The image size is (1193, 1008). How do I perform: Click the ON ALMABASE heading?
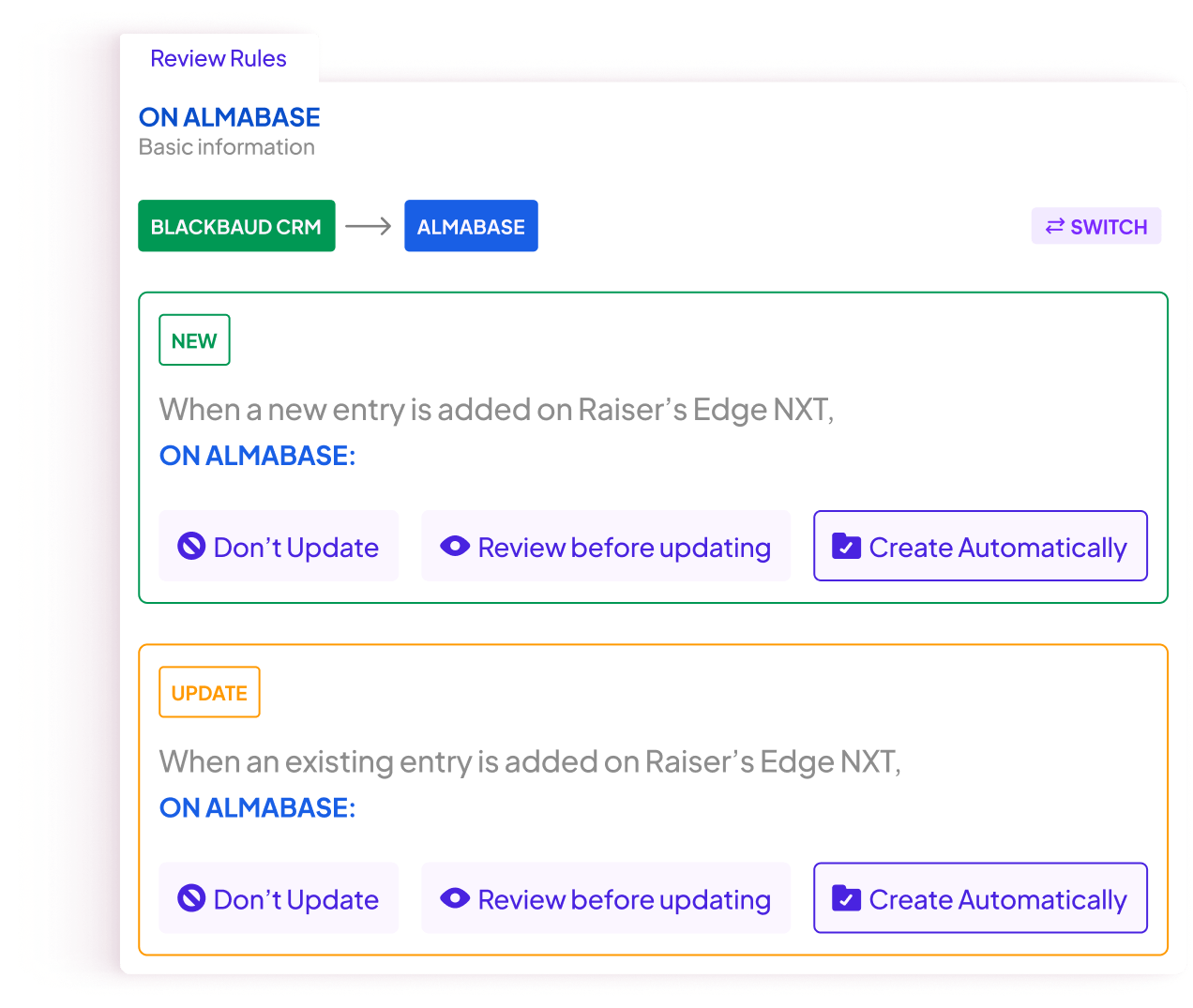229,117
